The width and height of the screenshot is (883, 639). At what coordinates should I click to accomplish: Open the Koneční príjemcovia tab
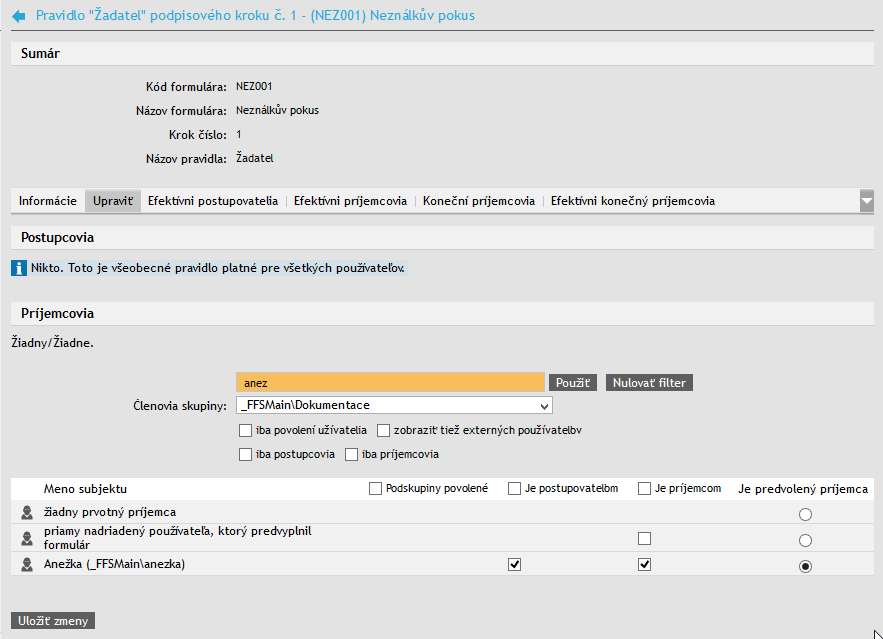pyautogui.click(x=479, y=201)
